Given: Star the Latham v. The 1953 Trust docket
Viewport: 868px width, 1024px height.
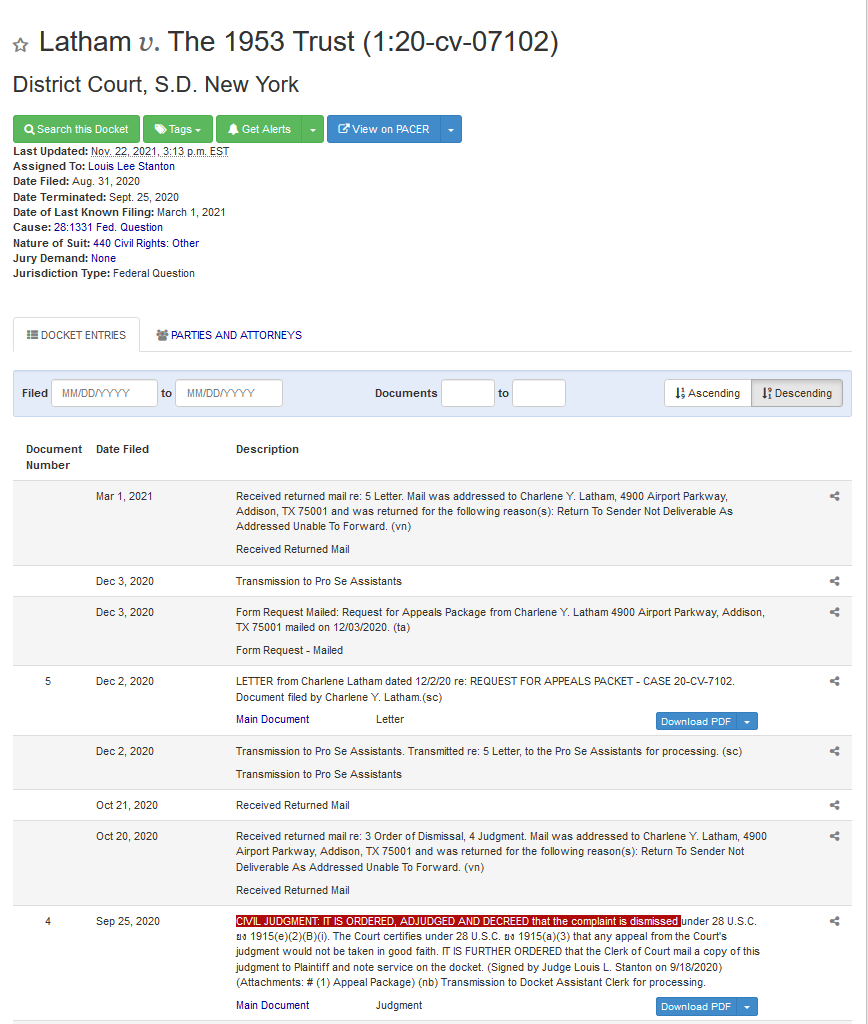Looking at the screenshot, I should [x=21, y=44].
